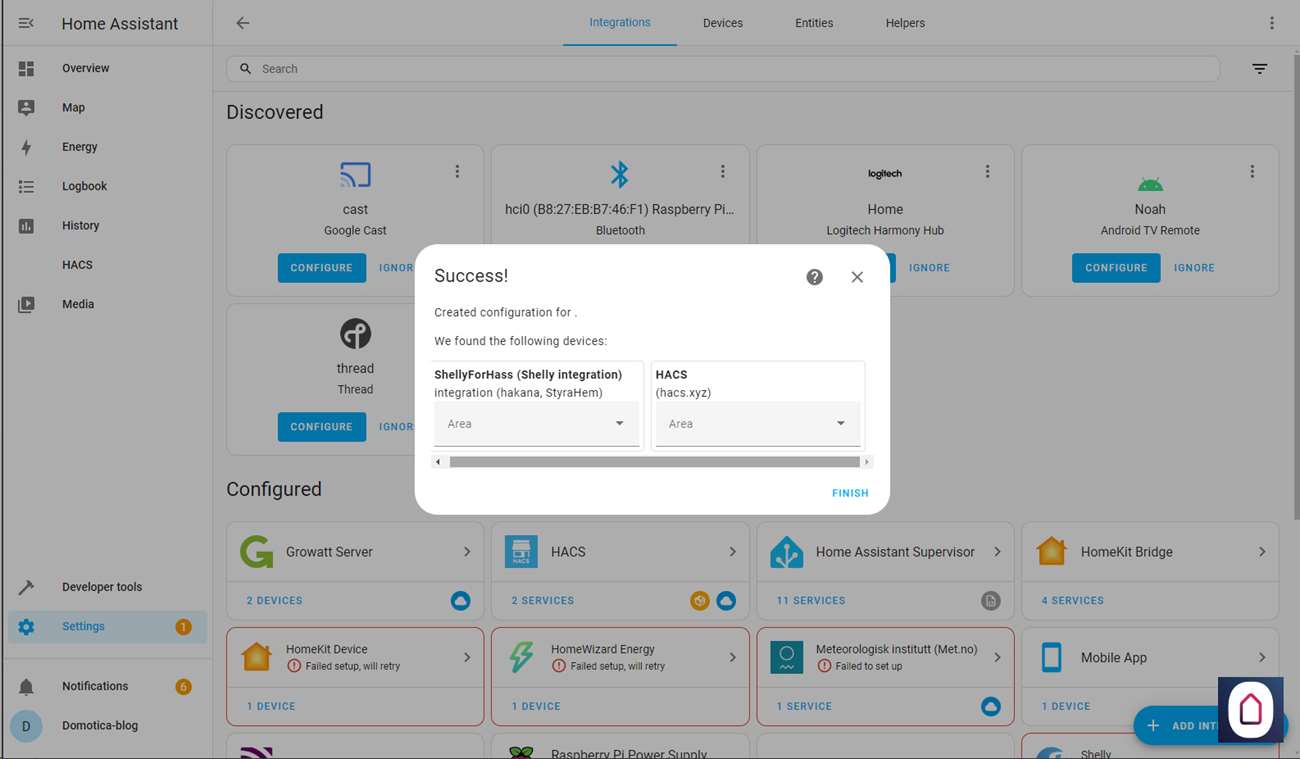Collapse the sidebar using the menu icon
The image size is (1300, 759).
[26, 23]
